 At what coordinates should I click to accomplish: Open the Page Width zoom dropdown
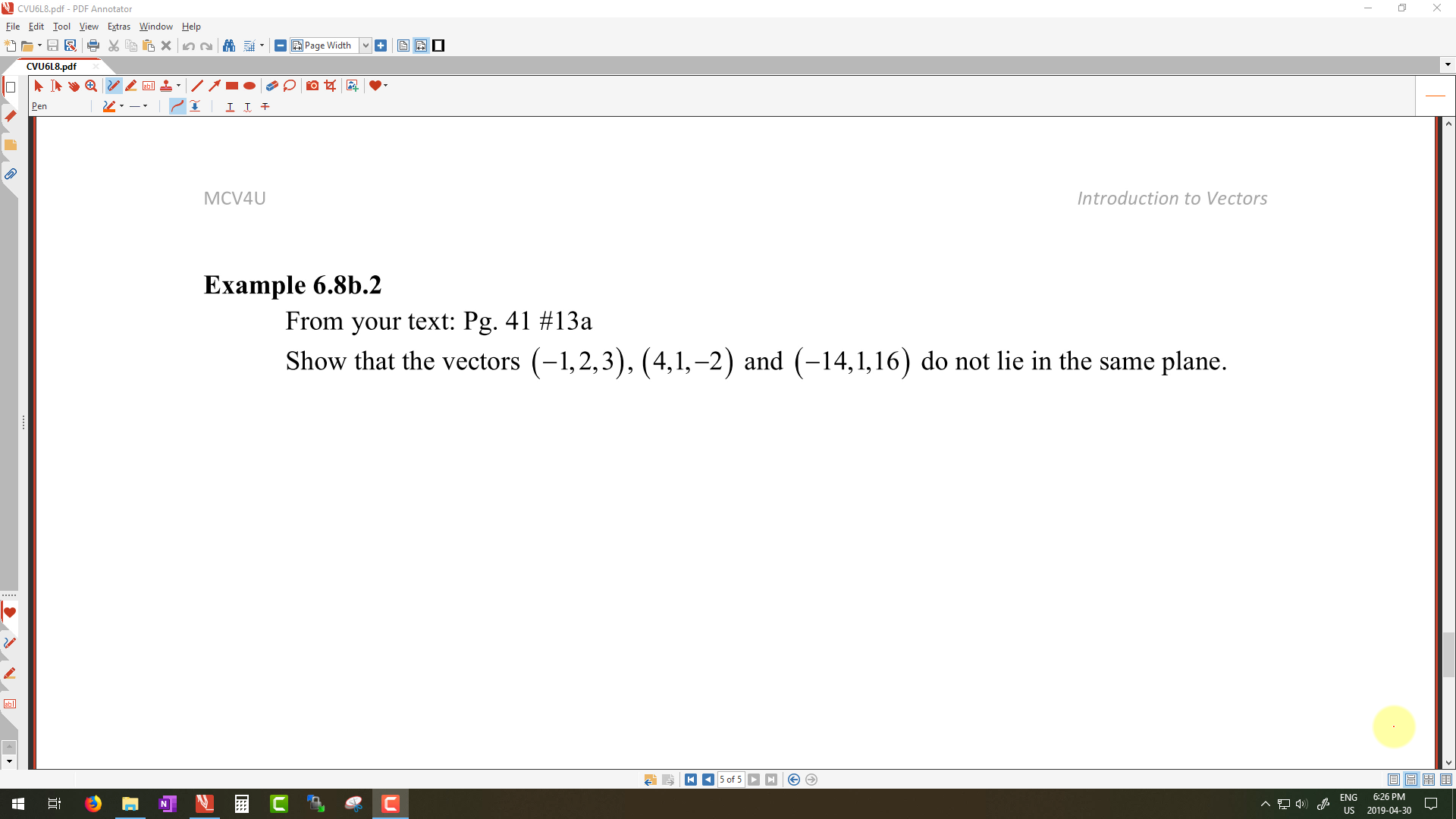click(x=366, y=45)
